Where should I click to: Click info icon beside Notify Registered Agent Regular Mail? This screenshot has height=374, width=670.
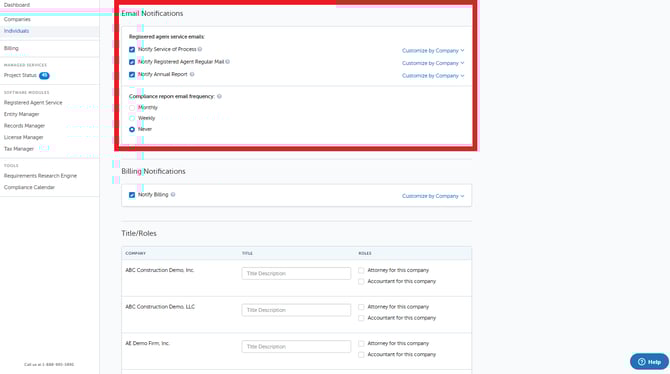(228, 62)
